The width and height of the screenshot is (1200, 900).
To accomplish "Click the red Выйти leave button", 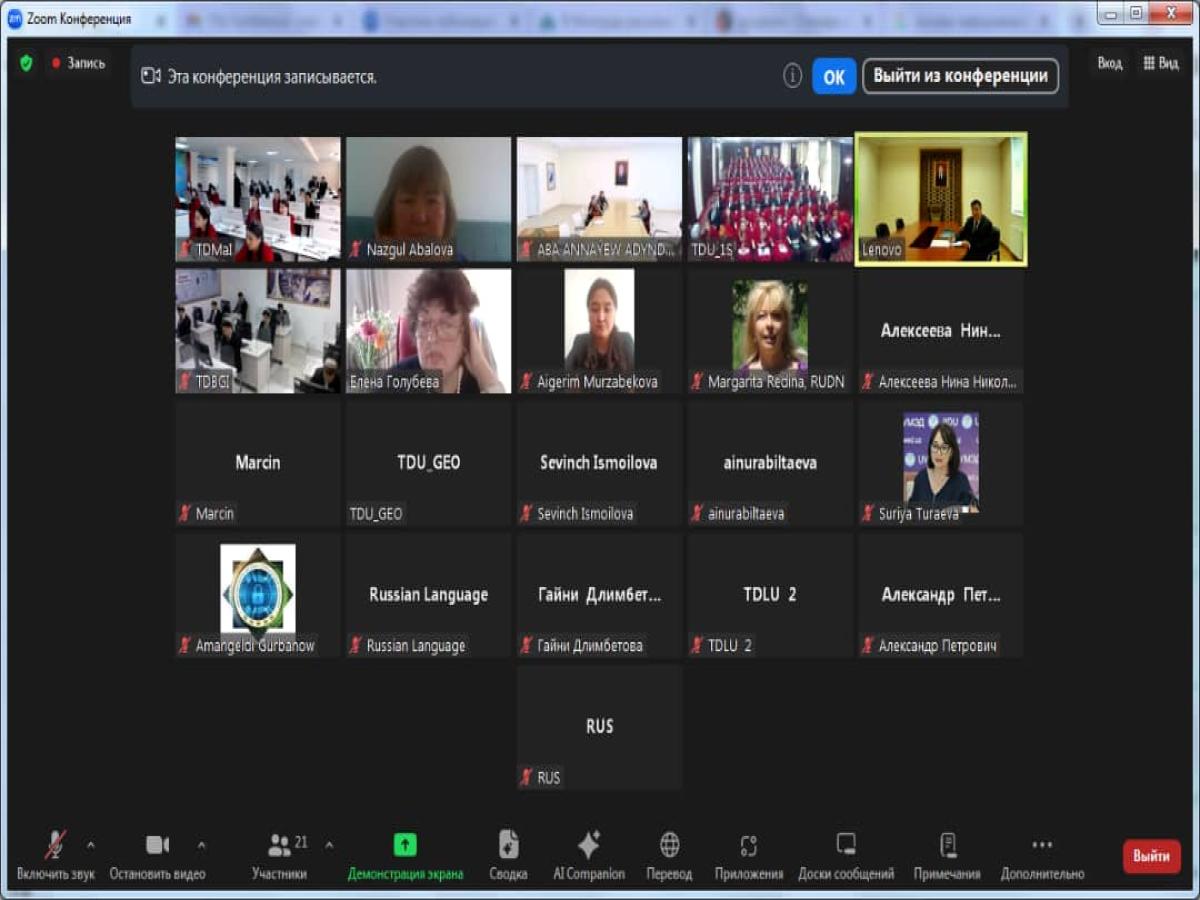I will coord(1152,856).
